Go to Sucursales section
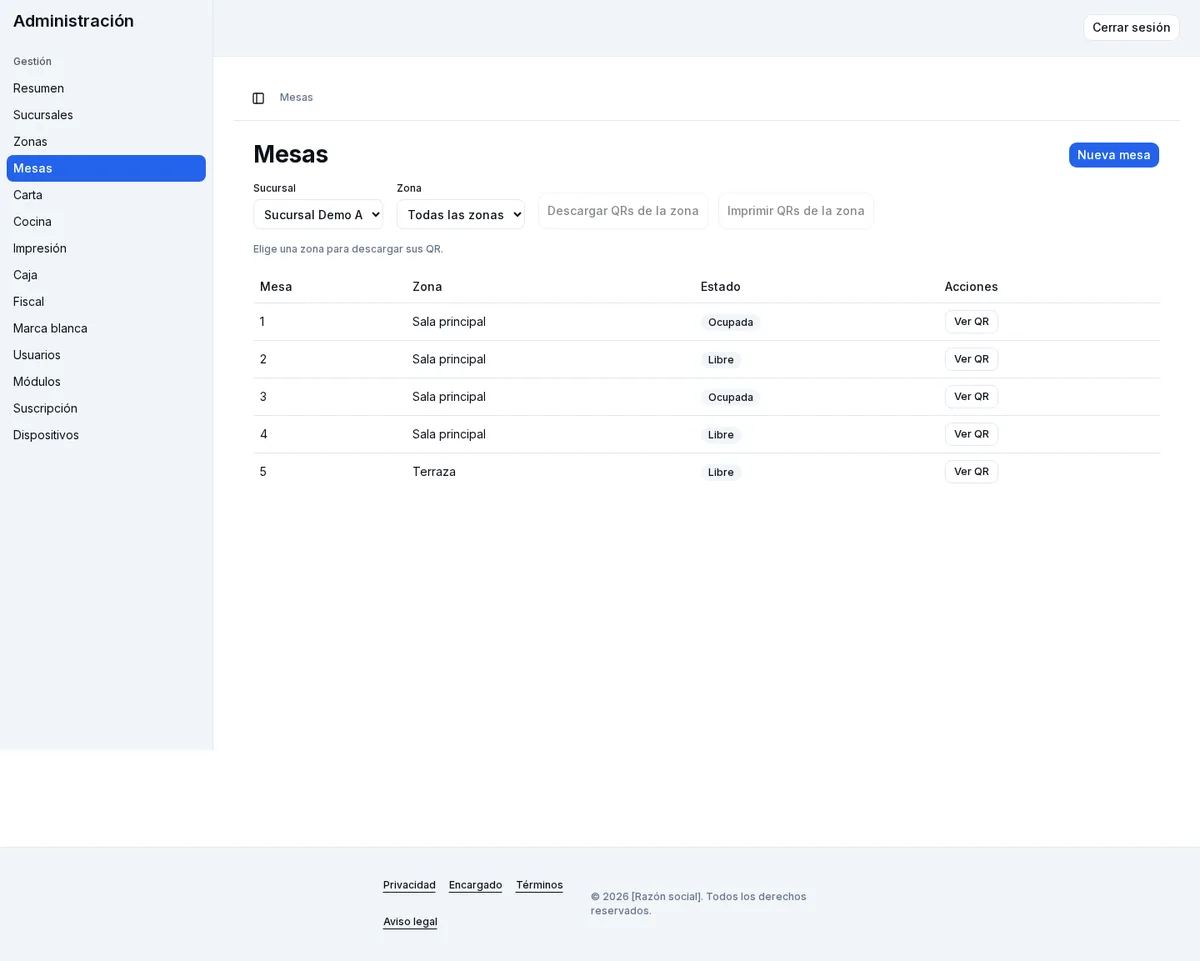 (x=106, y=115)
